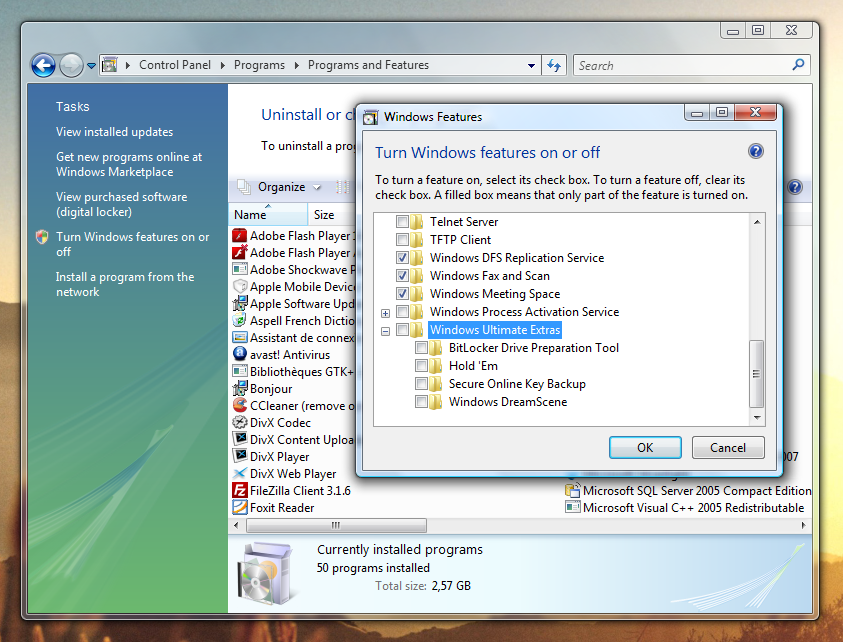Uncheck Windows Meeting Space
Viewport: 843px width, 642px height.
pos(402,294)
